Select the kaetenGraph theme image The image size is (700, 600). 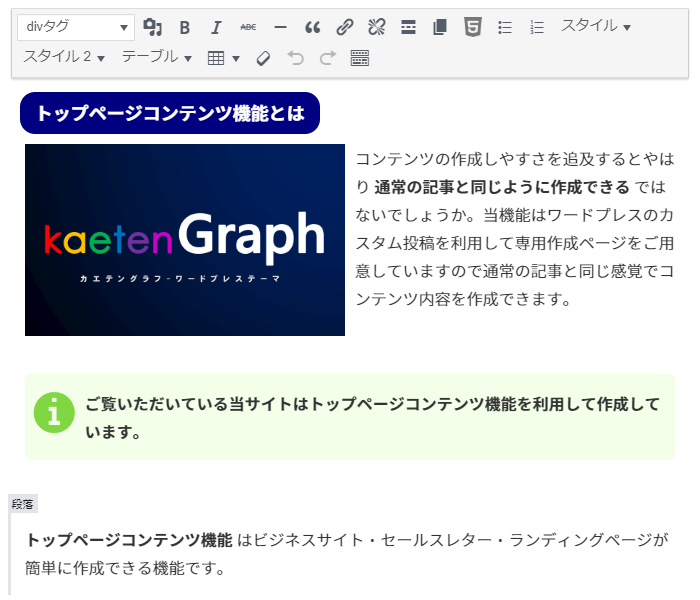[185, 240]
